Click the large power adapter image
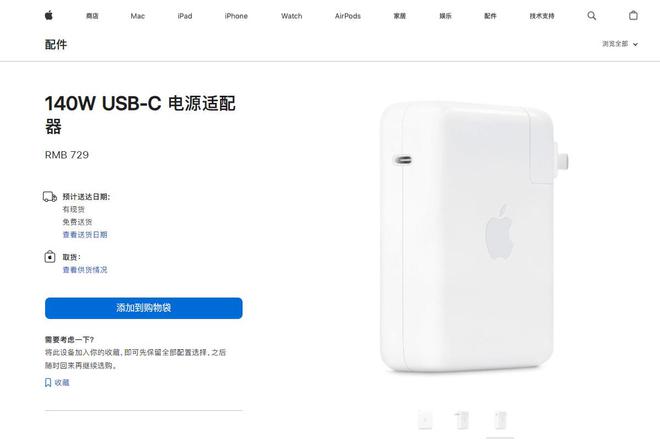The height and width of the screenshot is (440, 660). coord(474,237)
